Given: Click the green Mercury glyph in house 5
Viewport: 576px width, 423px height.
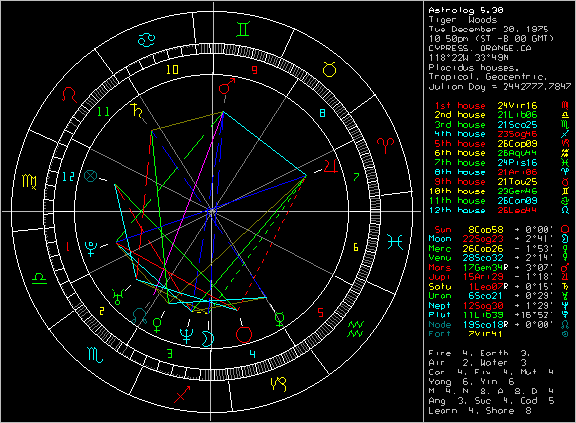Looking at the screenshot, I should (x=280, y=319).
